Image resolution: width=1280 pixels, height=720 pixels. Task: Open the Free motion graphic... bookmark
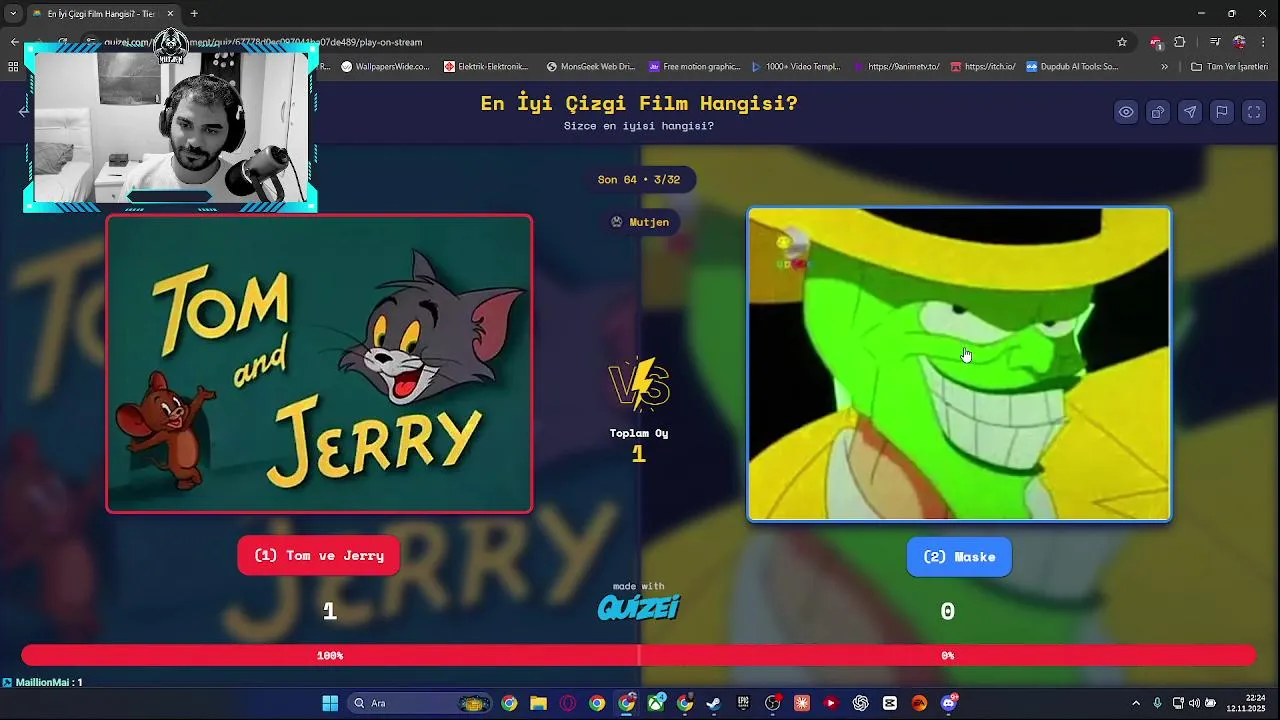tap(695, 67)
